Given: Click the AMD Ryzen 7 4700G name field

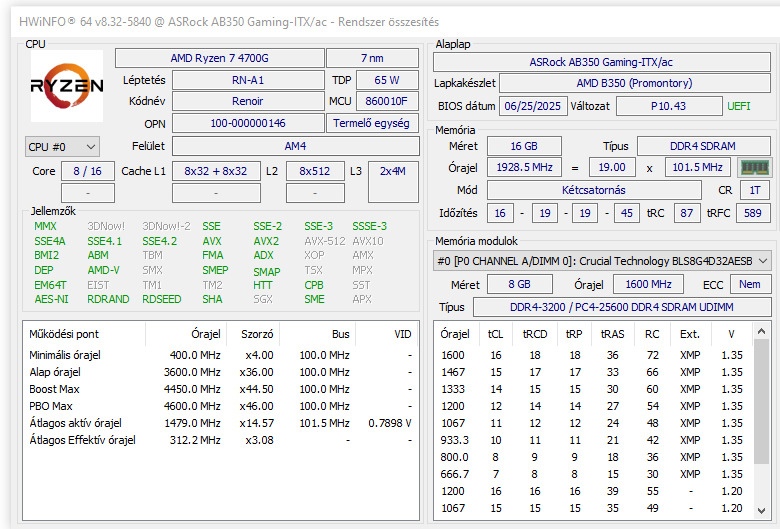Looking at the screenshot, I should coord(219,58).
